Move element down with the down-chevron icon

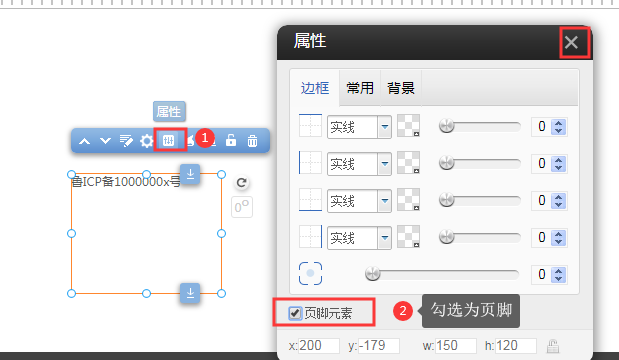105,141
